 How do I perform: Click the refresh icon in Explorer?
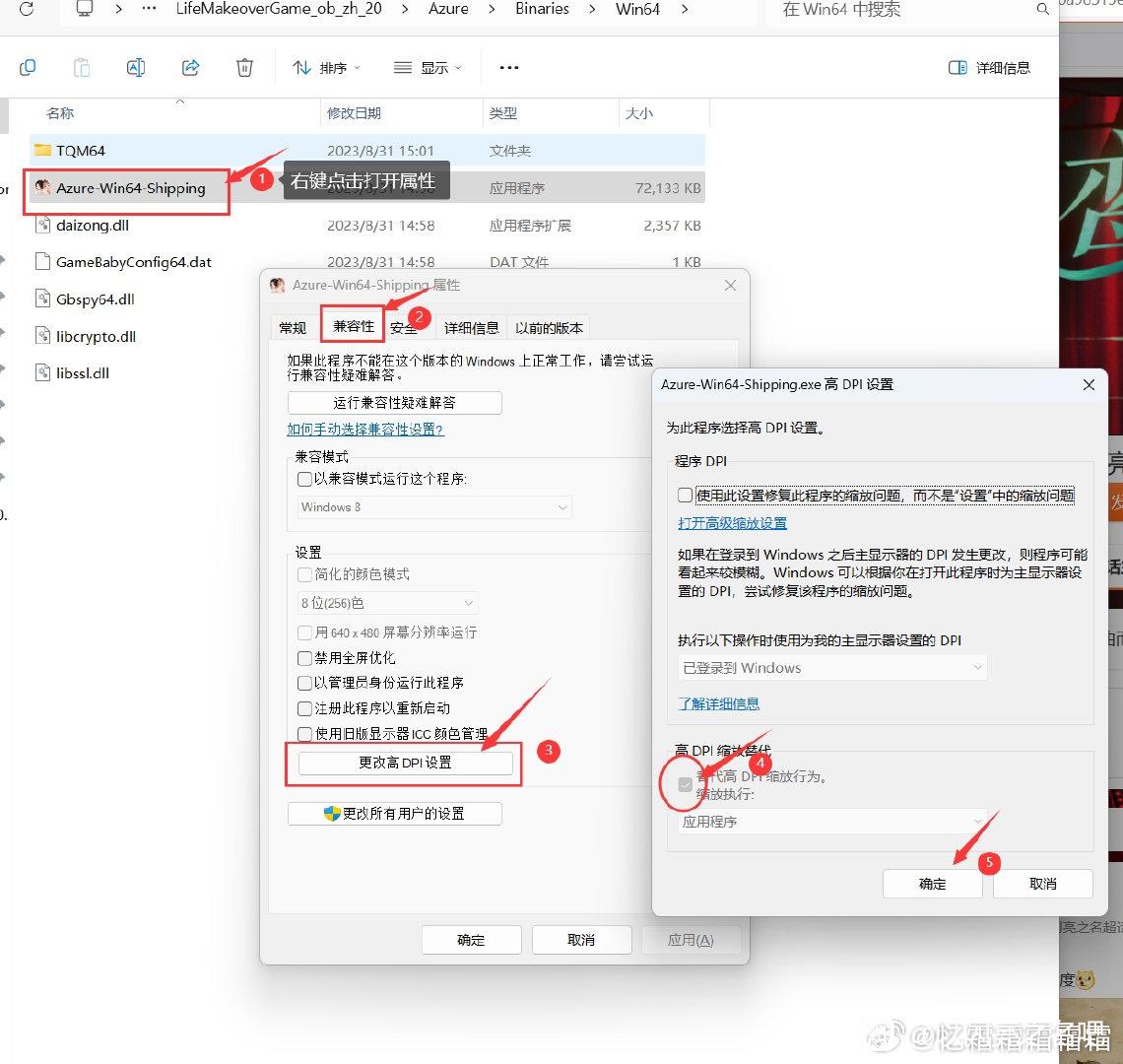pyautogui.click(x=27, y=9)
